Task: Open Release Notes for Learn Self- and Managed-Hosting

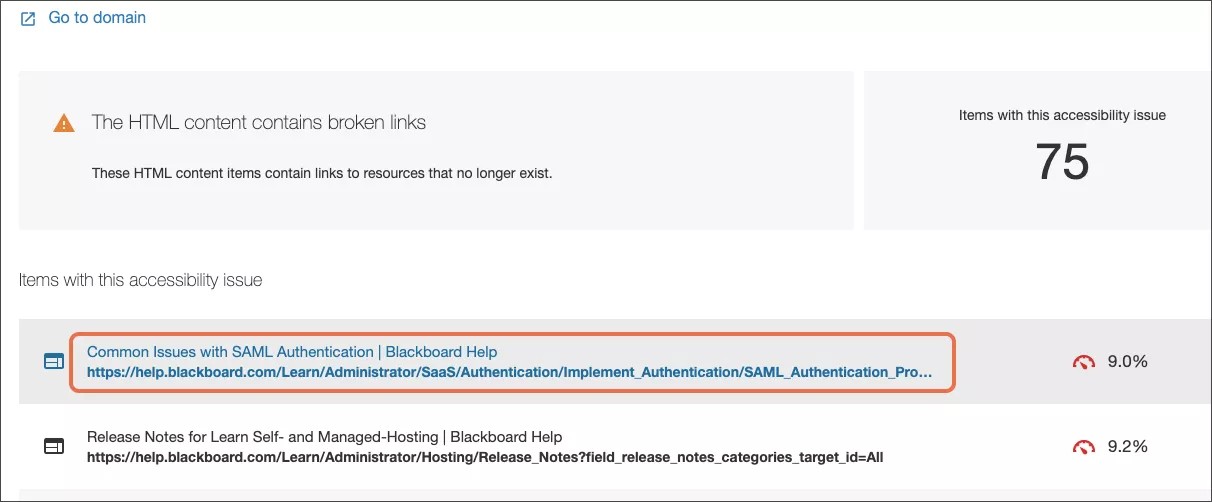Action: [x=324, y=437]
